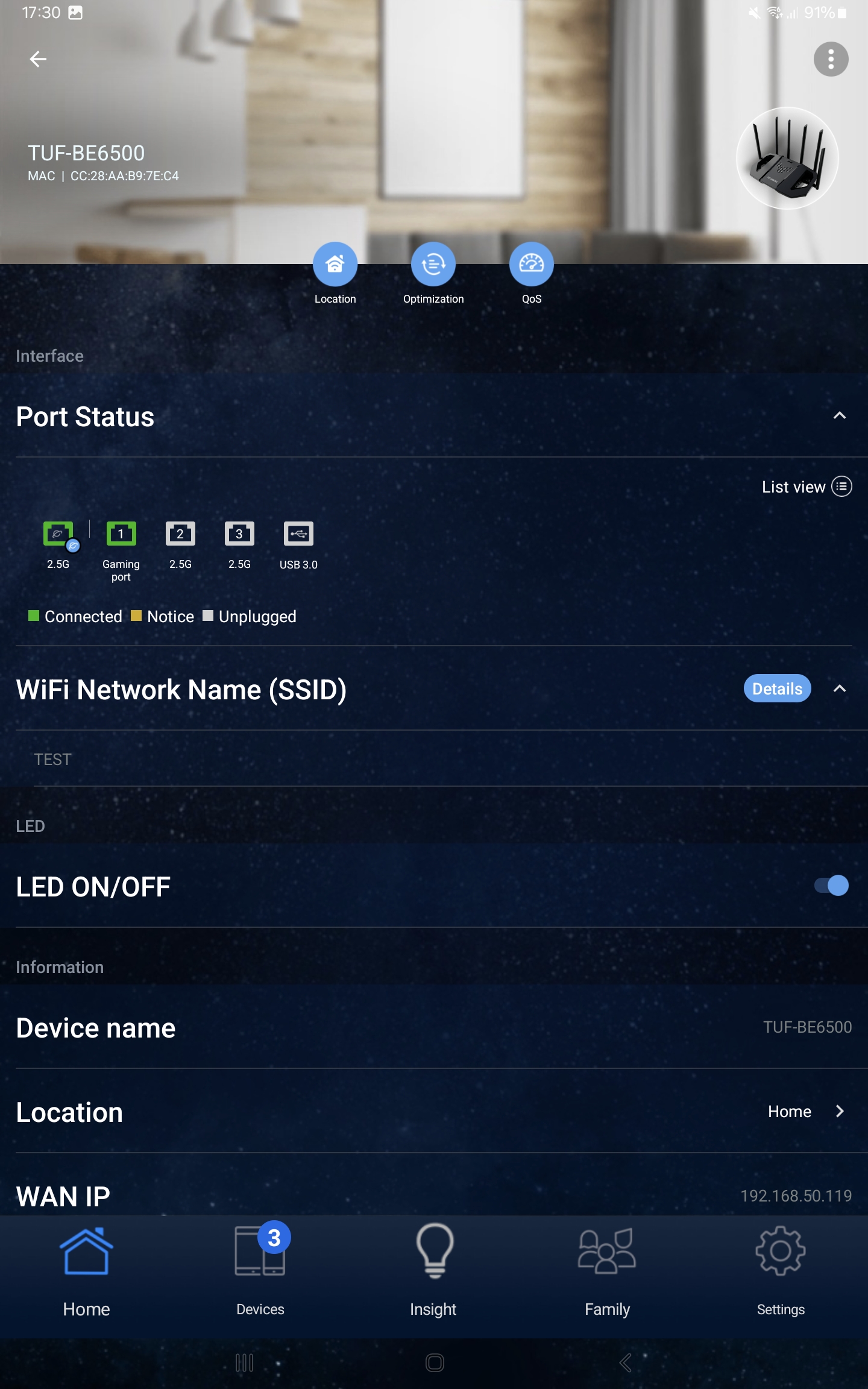Viewport: 868px width, 1389px height.
Task: Open the three-dot more options menu
Action: point(831,59)
